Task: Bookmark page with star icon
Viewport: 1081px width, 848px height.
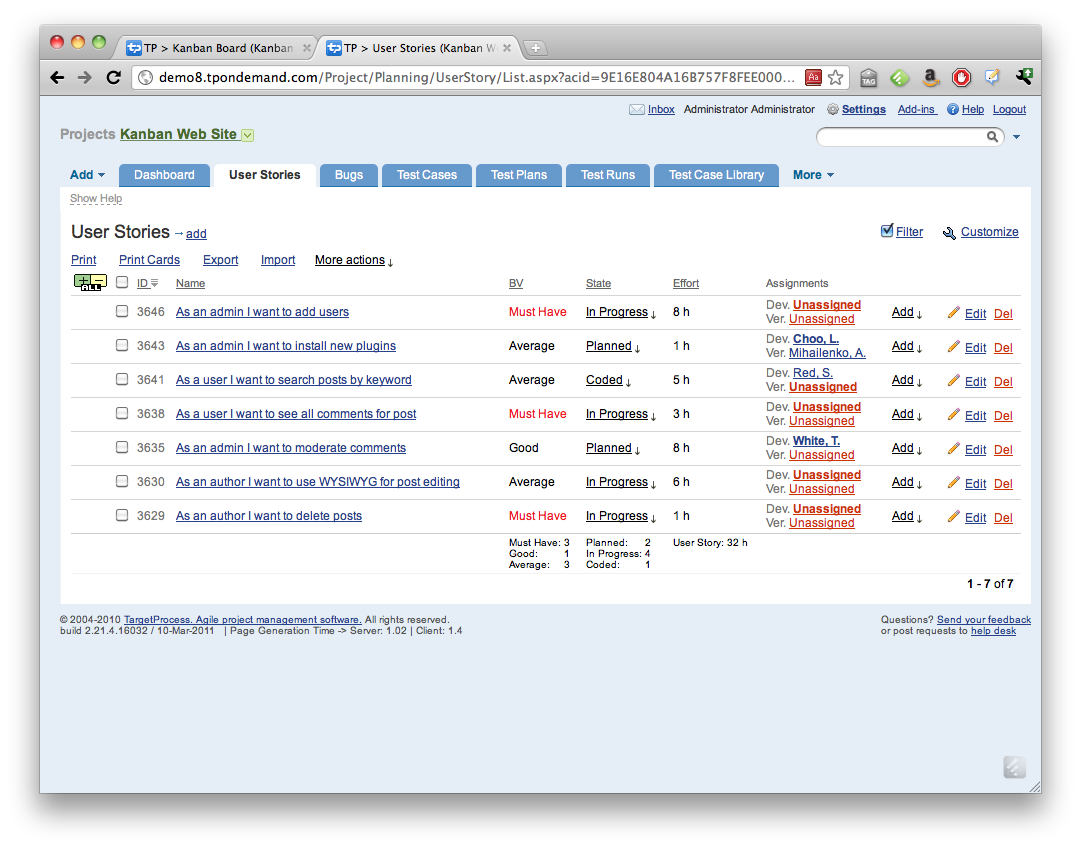Action: pyautogui.click(x=836, y=77)
